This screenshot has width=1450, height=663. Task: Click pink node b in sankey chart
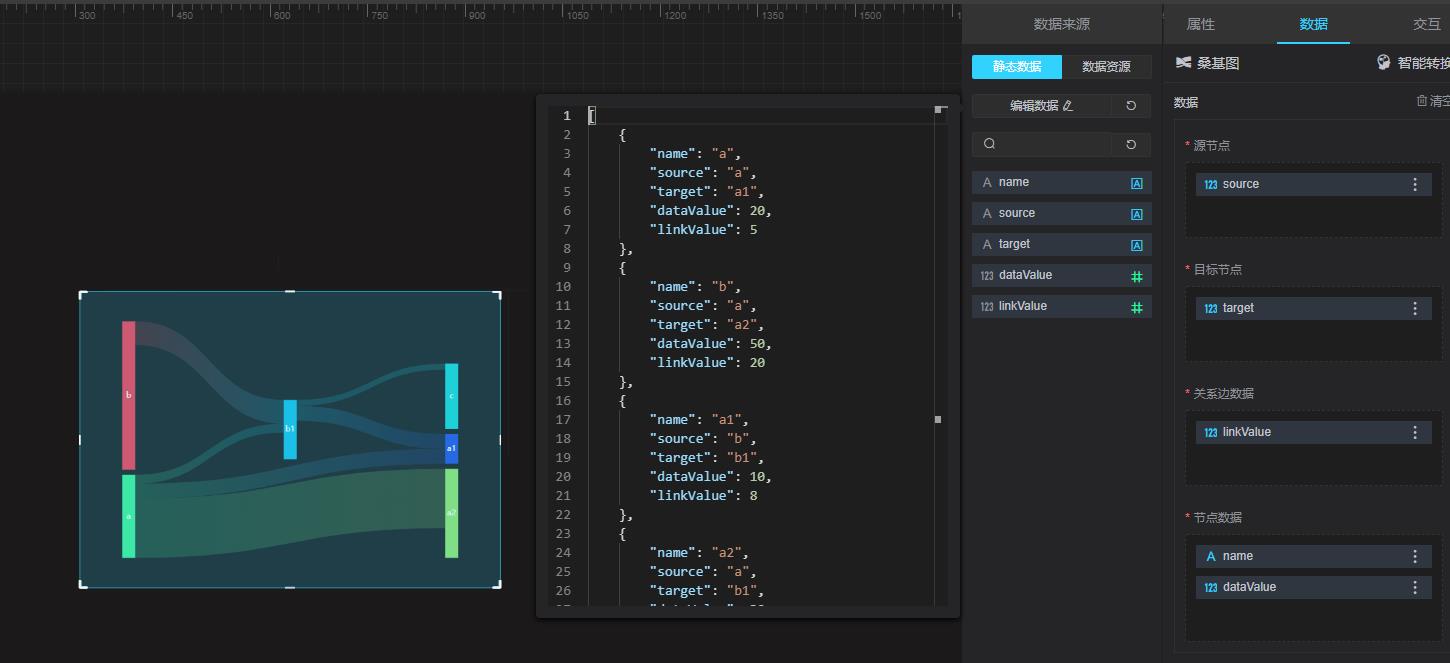pyautogui.click(x=128, y=395)
